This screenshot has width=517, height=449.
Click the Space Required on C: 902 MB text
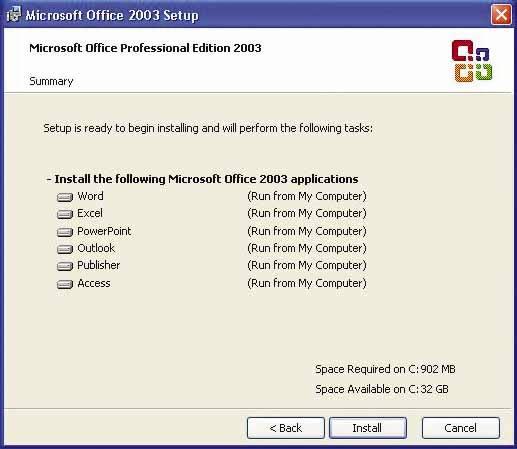click(385, 369)
